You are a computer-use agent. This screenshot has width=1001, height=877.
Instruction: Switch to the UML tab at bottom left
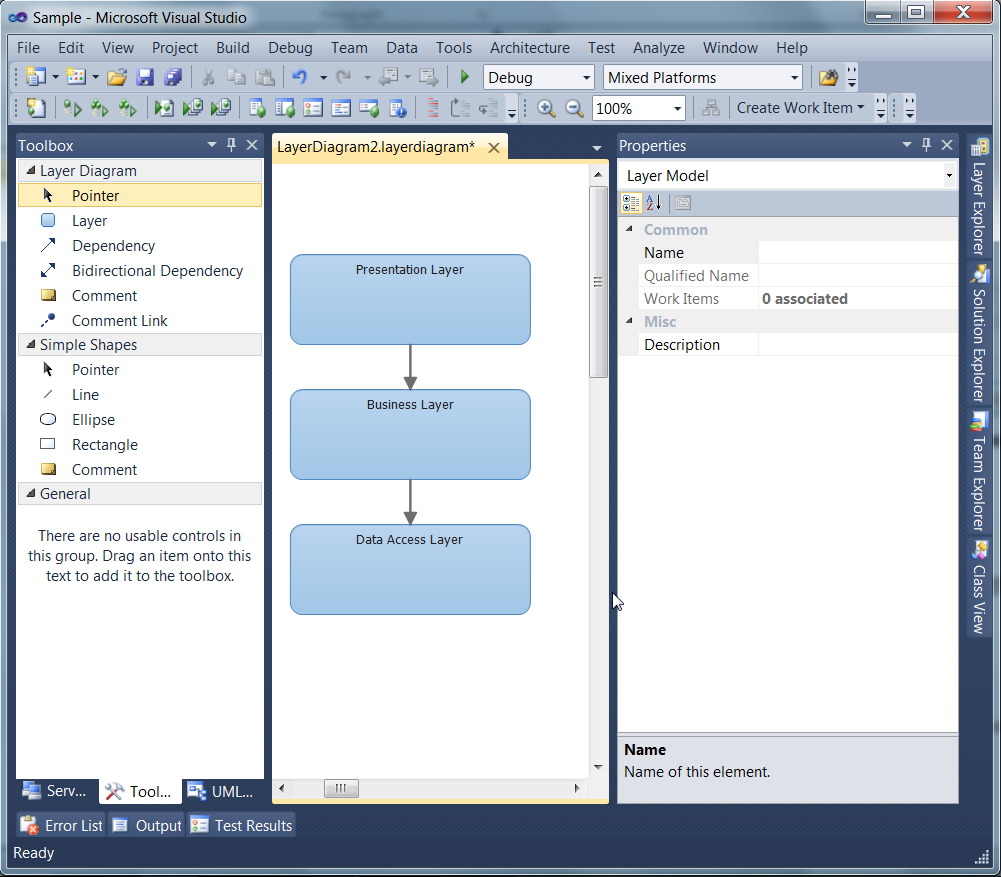[219, 792]
